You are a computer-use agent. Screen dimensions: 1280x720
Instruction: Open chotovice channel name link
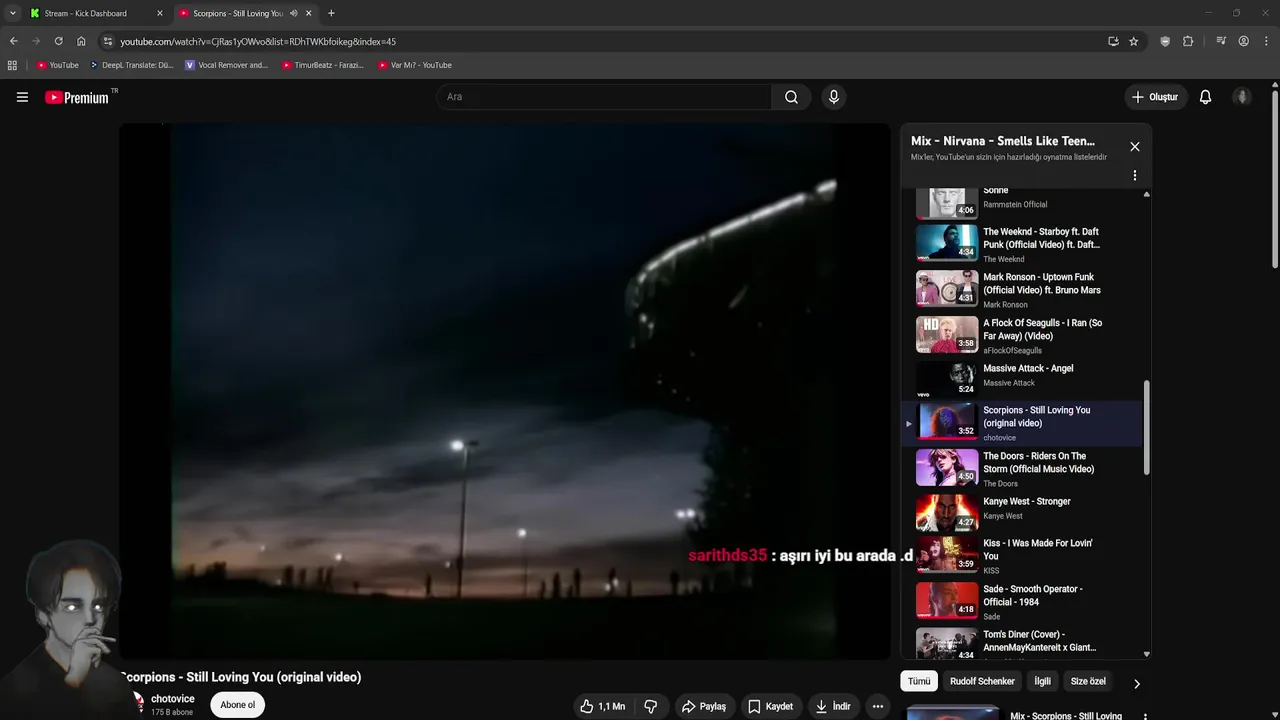[x=172, y=699]
